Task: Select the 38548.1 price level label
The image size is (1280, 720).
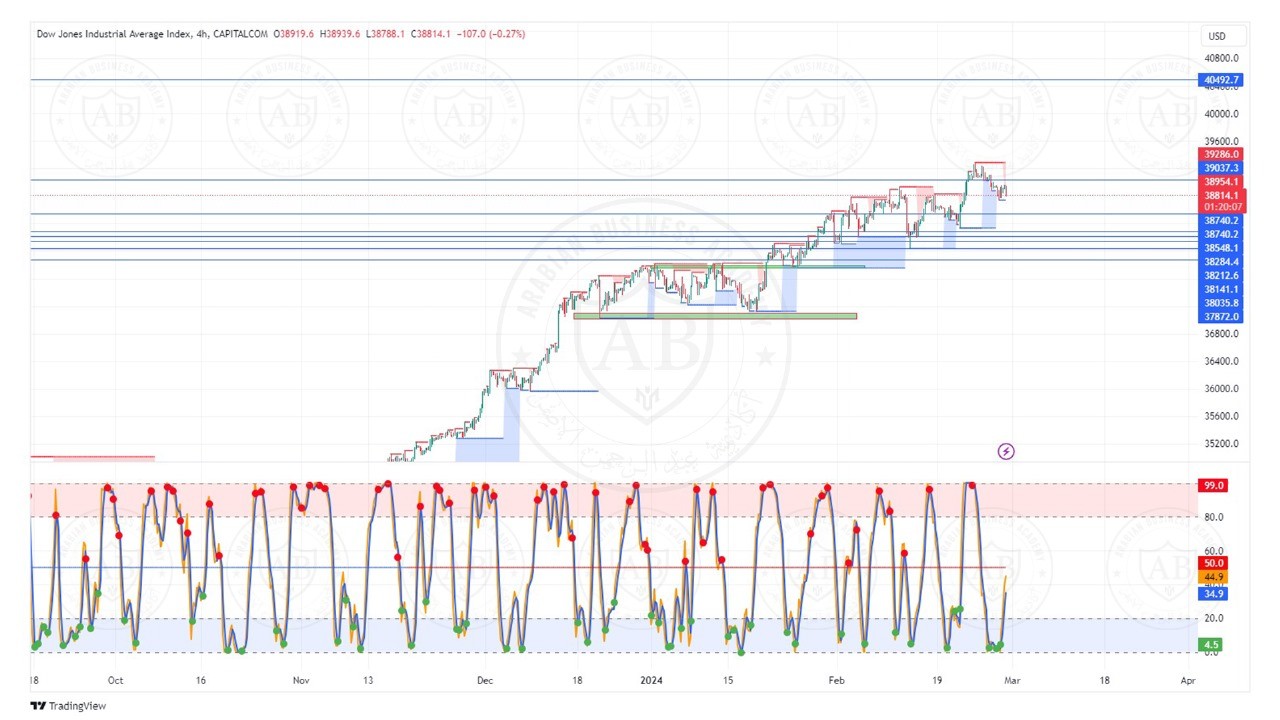Action: [x=1221, y=248]
